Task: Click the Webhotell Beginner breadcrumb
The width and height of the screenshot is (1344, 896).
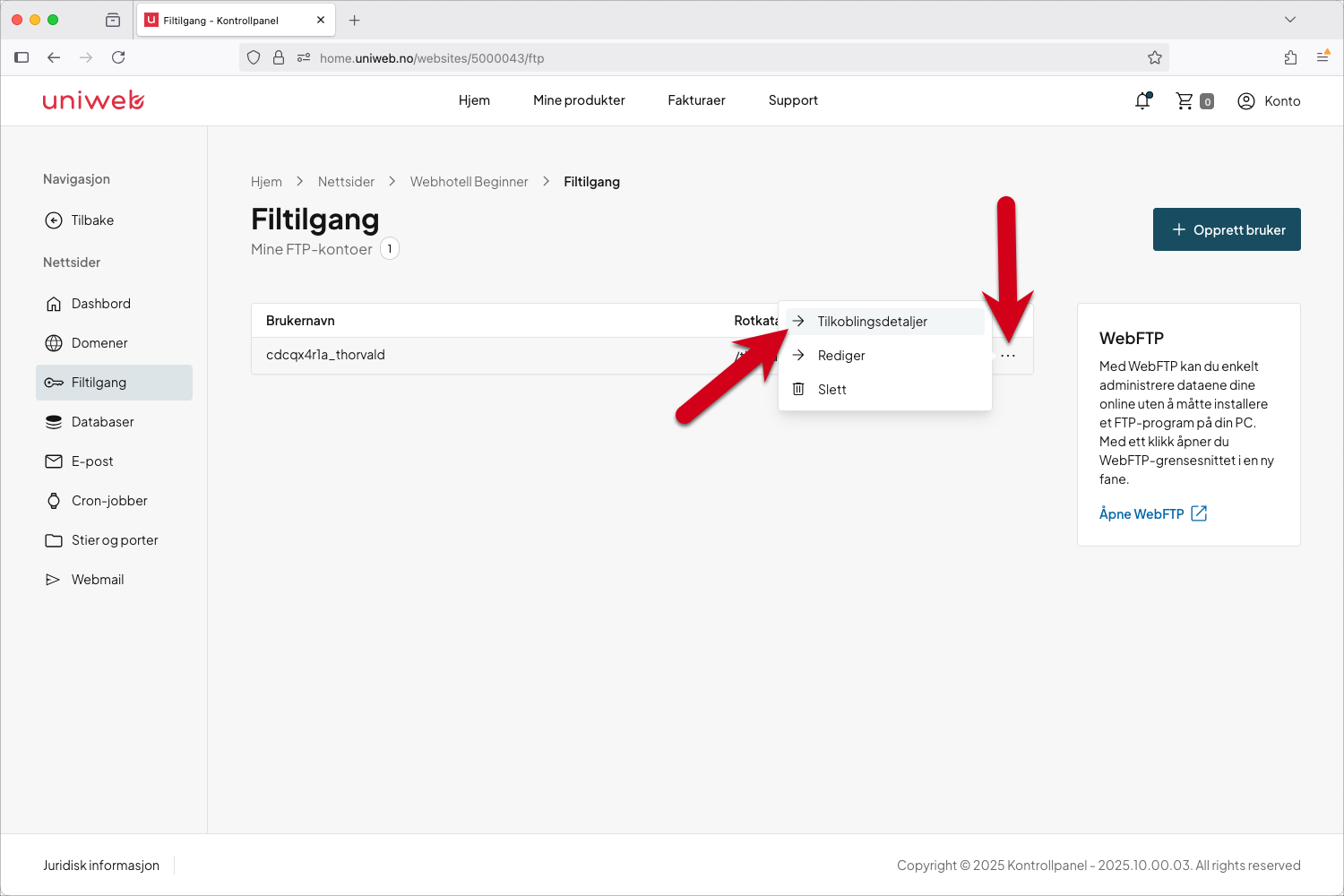Action: [469, 182]
